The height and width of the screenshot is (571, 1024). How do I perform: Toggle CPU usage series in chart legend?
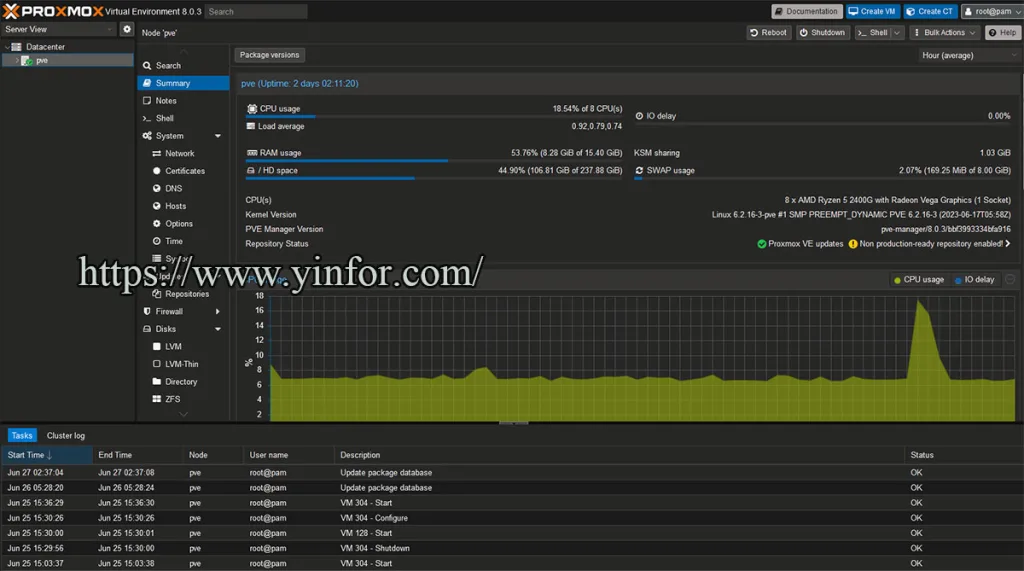coord(918,280)
